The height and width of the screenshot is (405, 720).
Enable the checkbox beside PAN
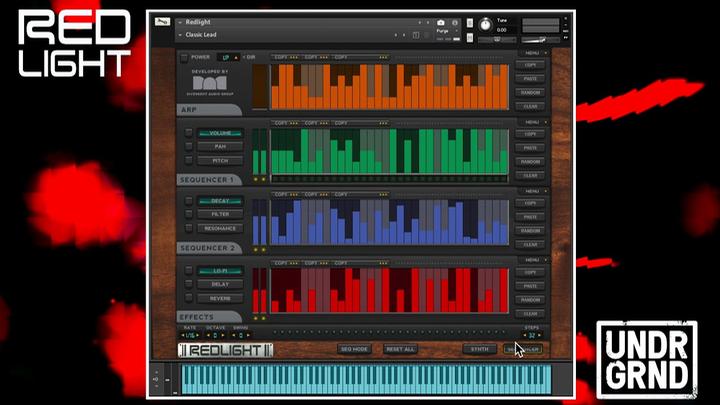[188, 146]
